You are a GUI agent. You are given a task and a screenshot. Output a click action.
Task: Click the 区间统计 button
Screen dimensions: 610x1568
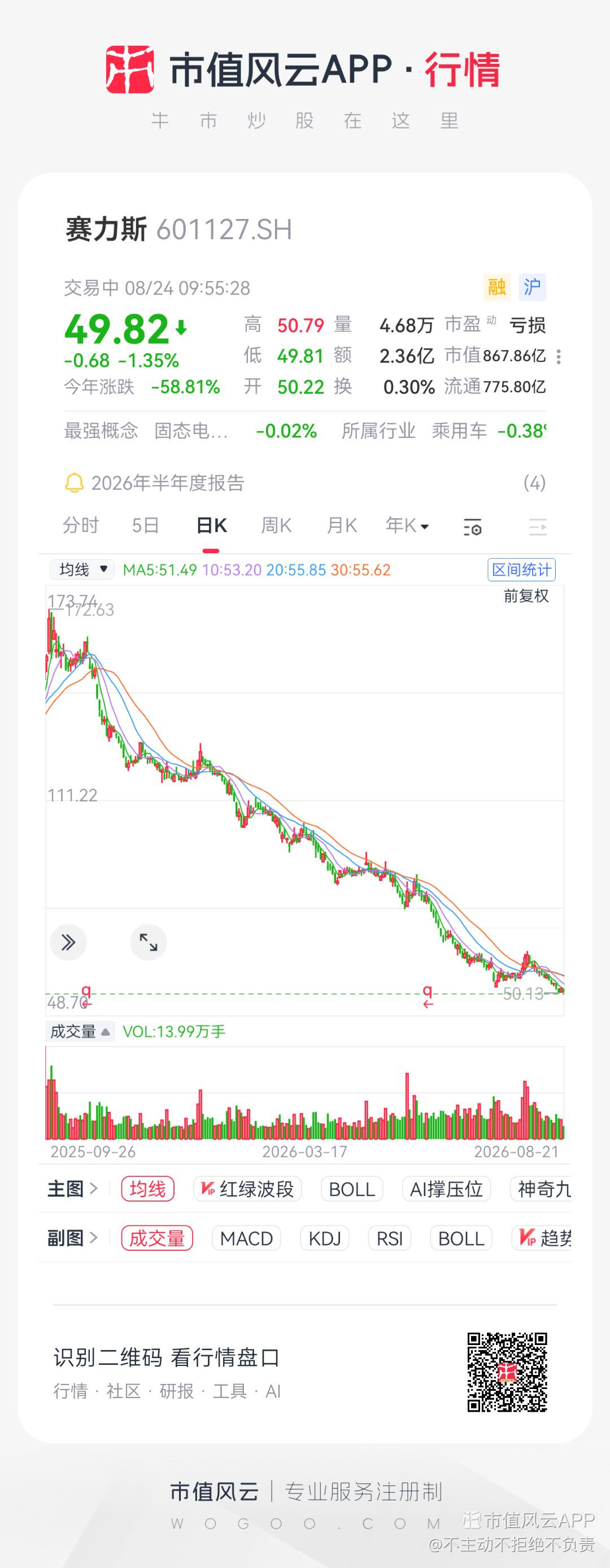point(522,570)
